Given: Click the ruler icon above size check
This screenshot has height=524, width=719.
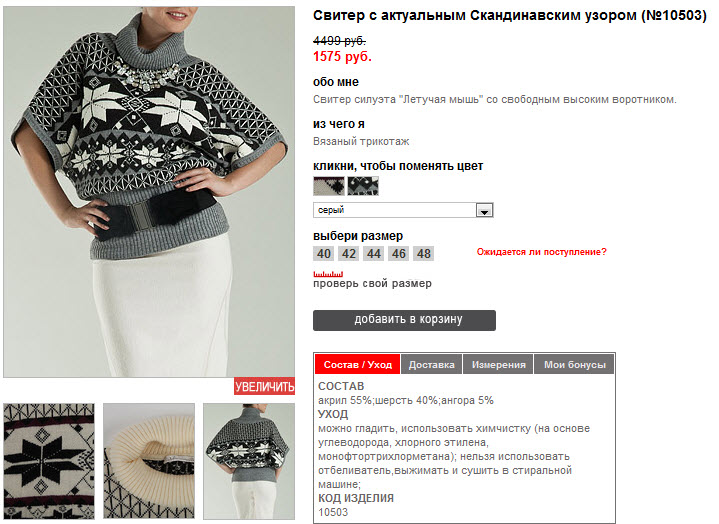Looking at the screenshot, I should (328, 274).
